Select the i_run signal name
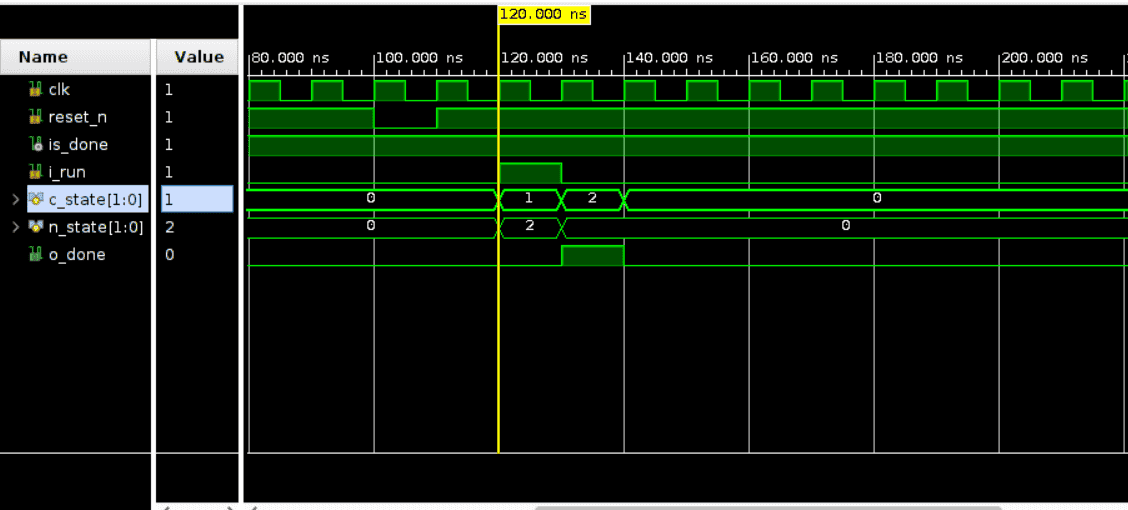This screenshot has width=1128, height=510. click(x=67, y=172)
